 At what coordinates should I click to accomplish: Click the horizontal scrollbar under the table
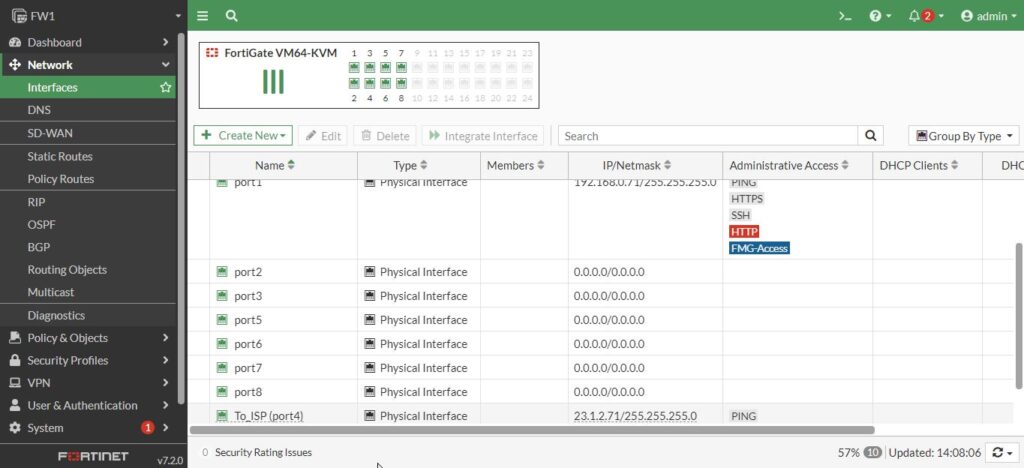(x=530, y=430)
